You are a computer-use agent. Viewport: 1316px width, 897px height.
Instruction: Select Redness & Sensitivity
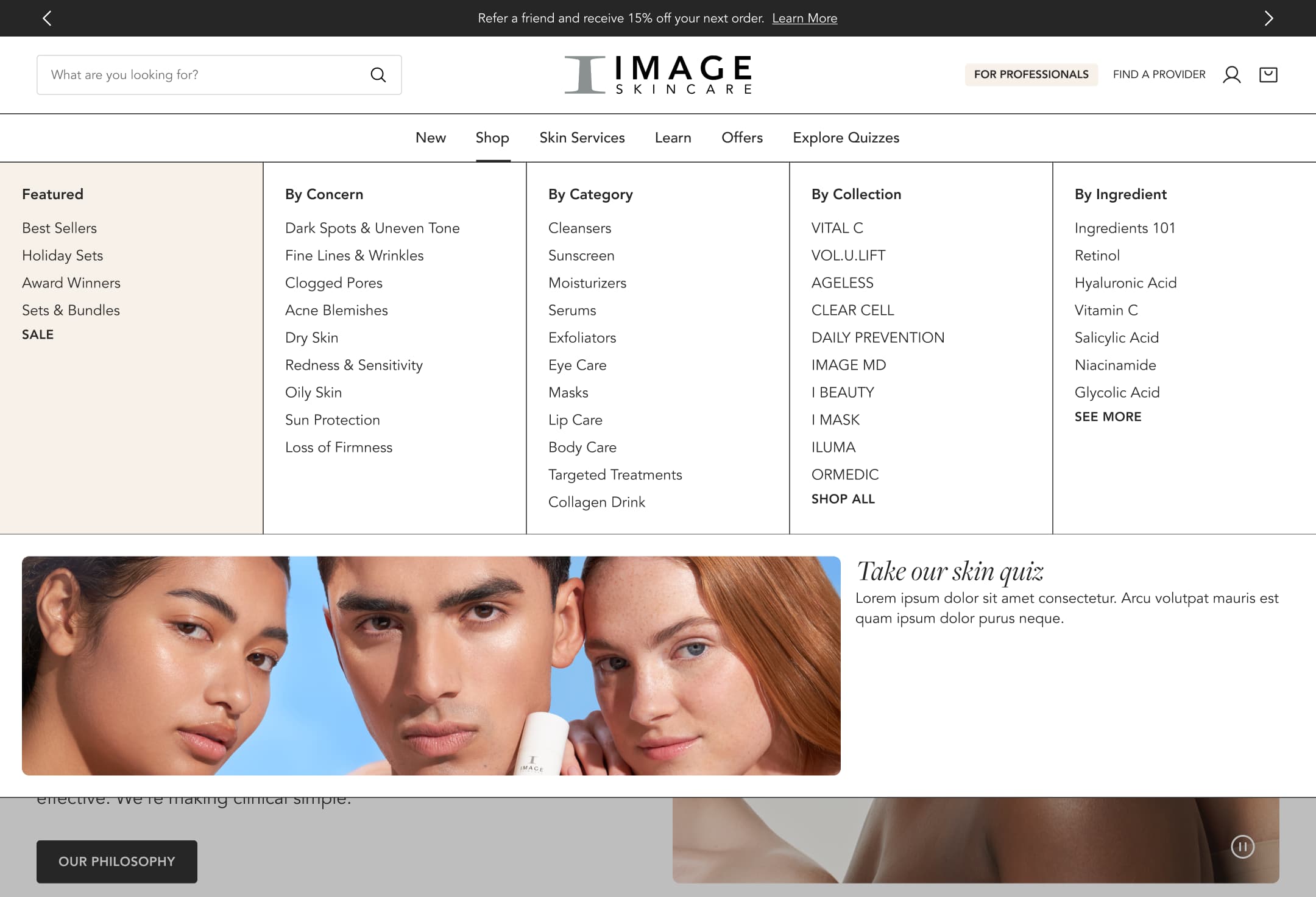(x=353, y=365)
